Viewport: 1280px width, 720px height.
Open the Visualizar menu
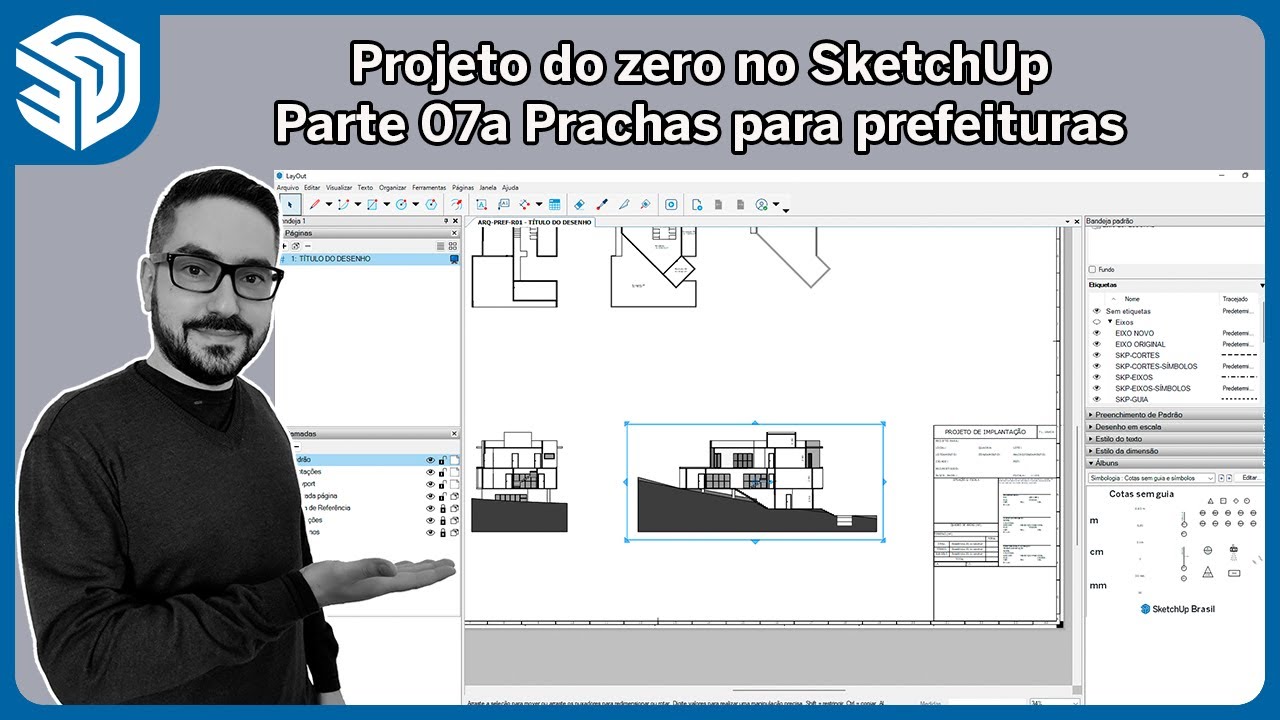339,187
